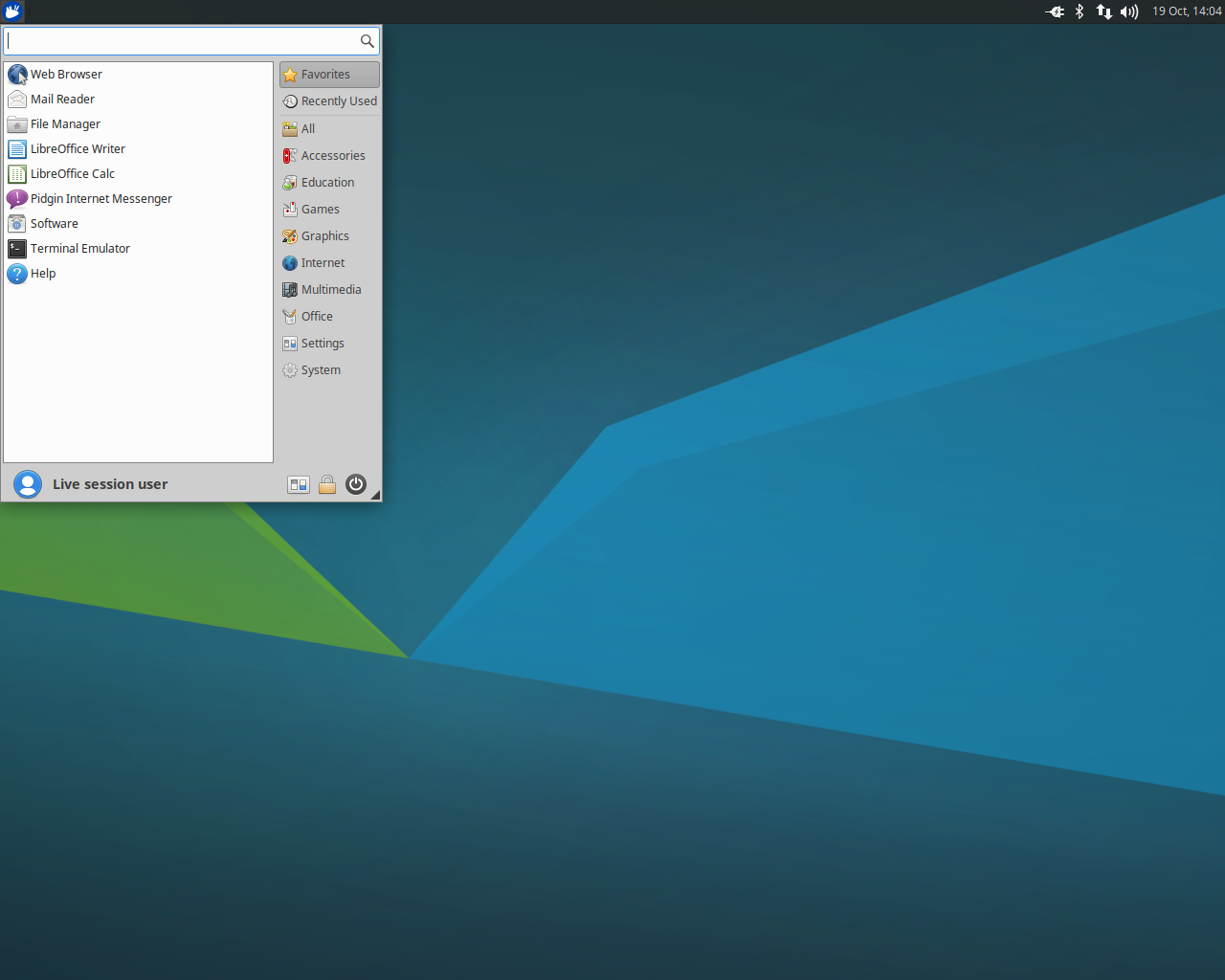Open All Settings manager button

(299, 485)
